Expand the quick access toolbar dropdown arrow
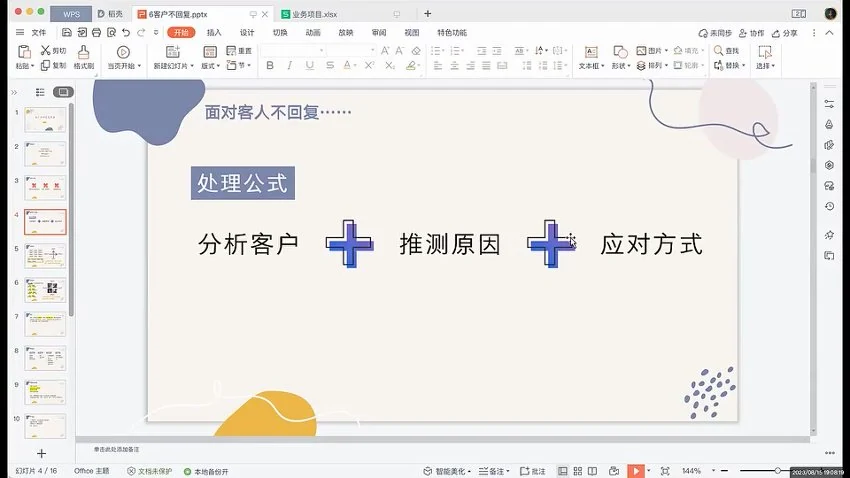The height and width of the screenshot is (478, 850). coord(156,33)
